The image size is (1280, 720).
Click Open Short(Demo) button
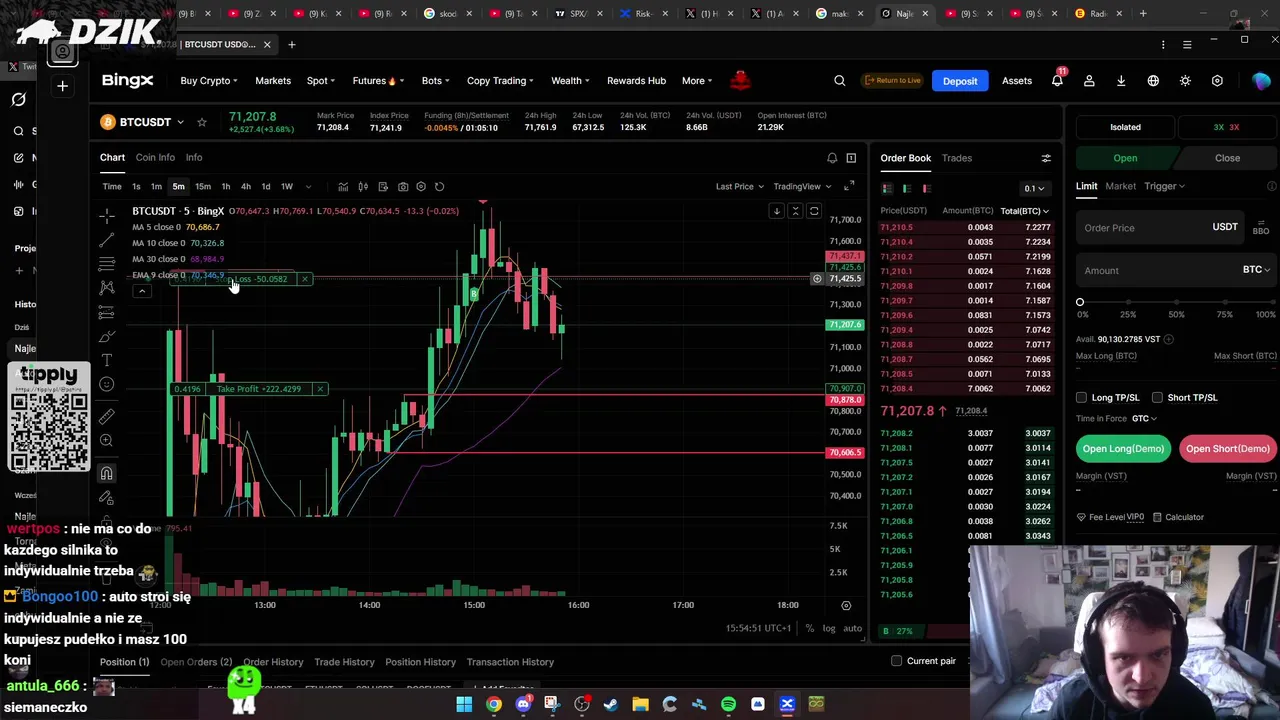pyautogui.click(x=1228, y=449)
